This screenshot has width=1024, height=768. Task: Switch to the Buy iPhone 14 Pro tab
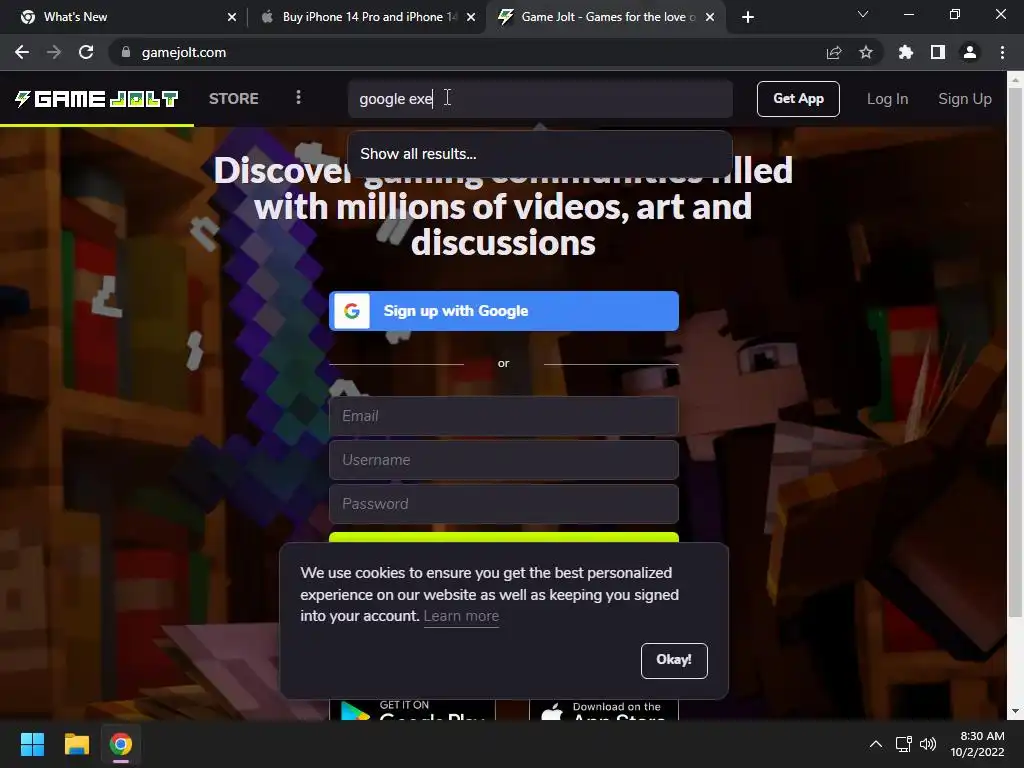[370, 17]
